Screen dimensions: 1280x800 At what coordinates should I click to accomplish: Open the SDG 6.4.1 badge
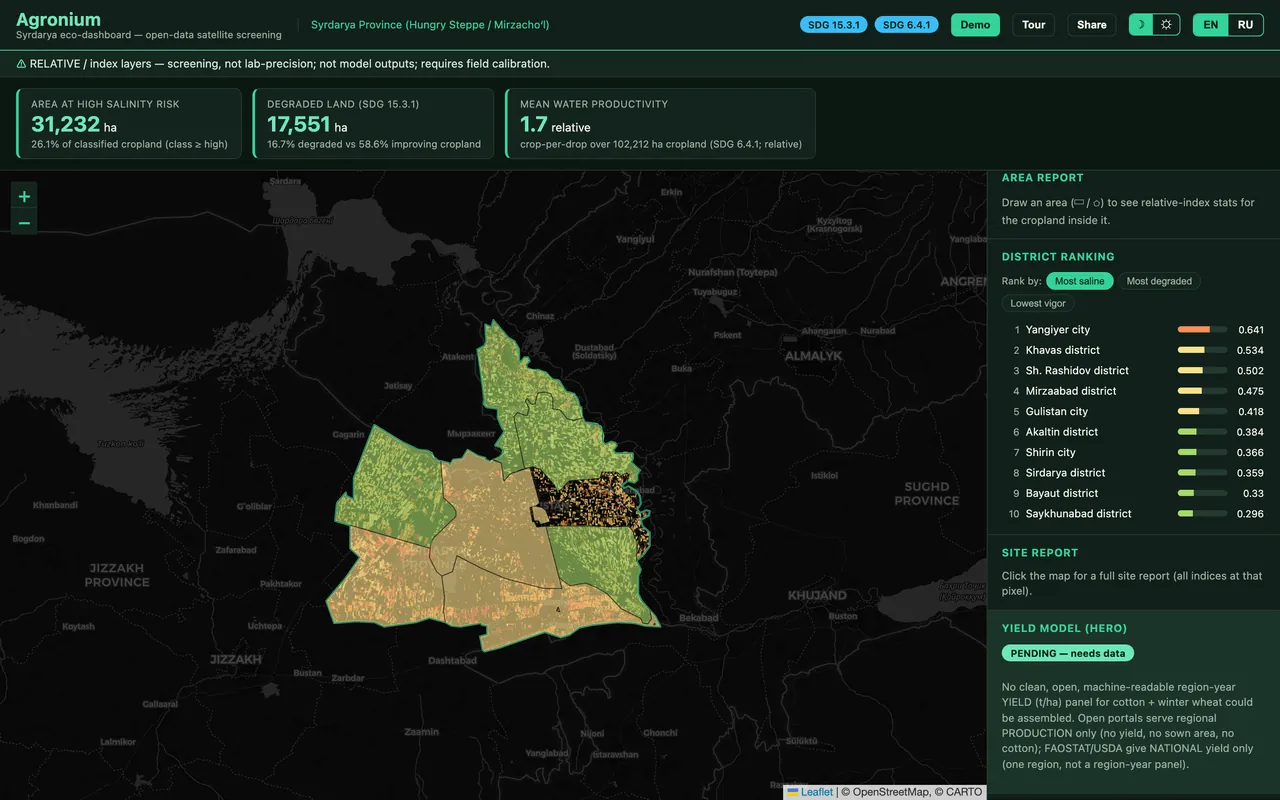point(906,25)
